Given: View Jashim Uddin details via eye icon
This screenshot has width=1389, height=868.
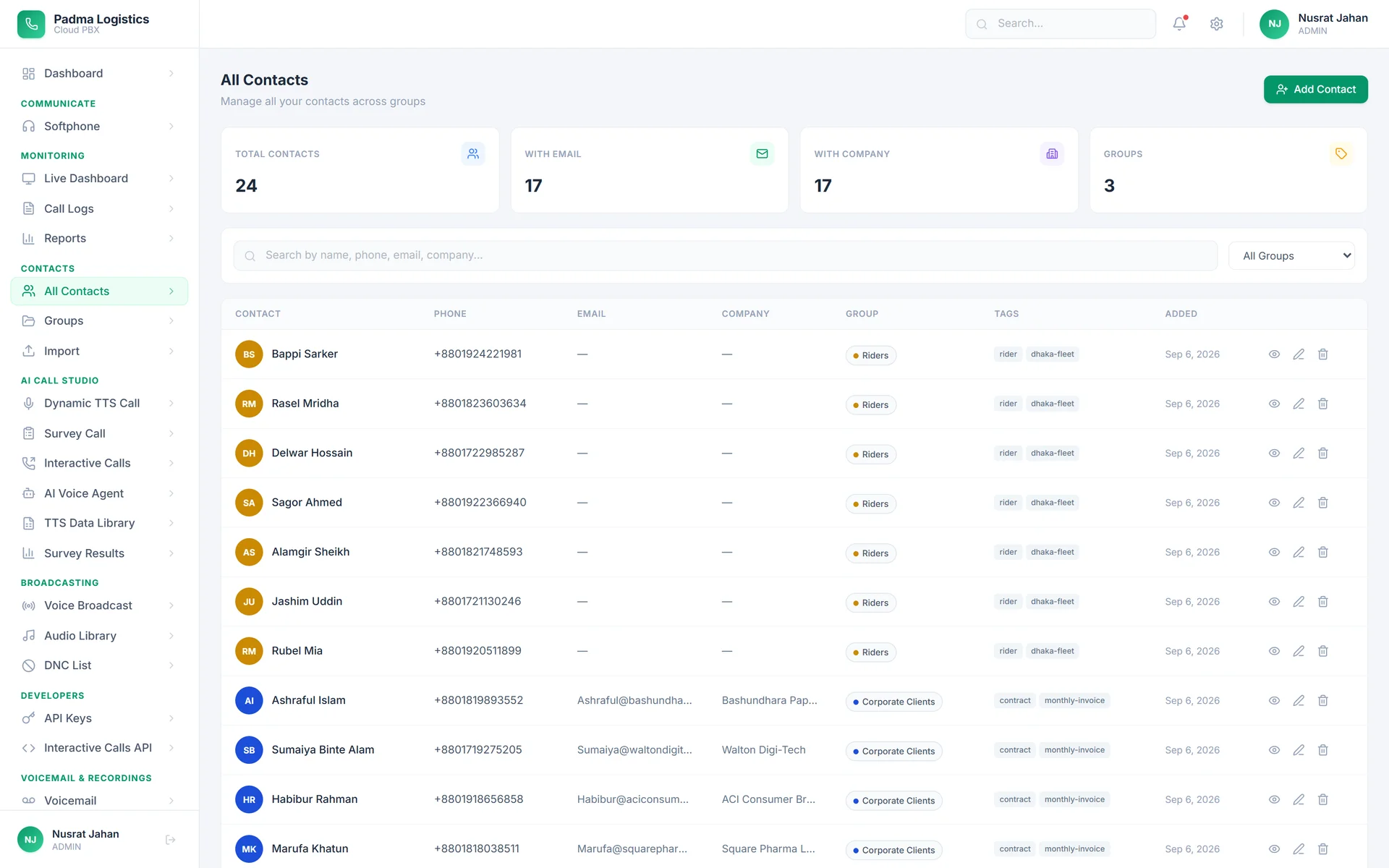Looking at the screenshot, I should [x=1275, y=602].
